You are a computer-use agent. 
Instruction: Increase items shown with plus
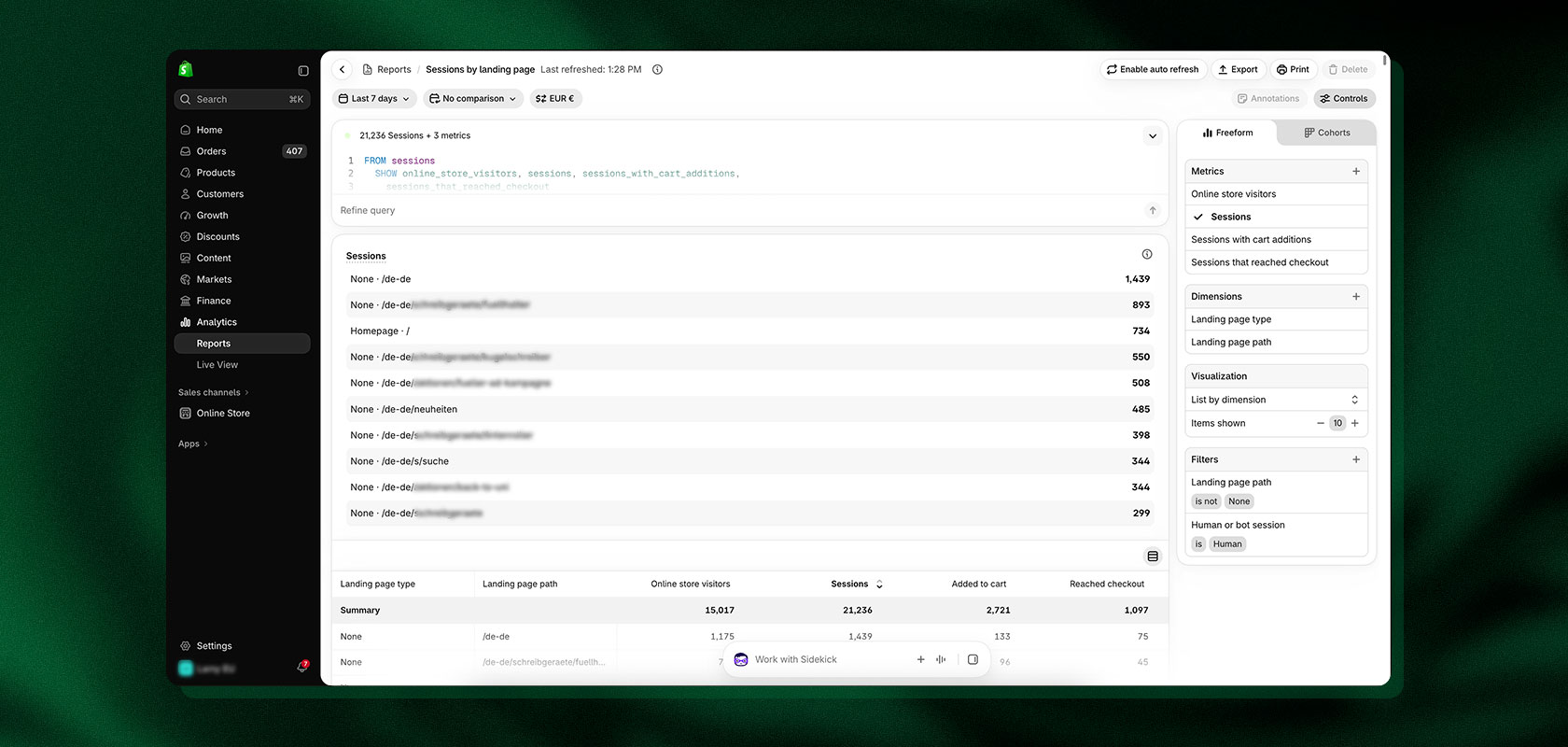(x=1355, y=423)
